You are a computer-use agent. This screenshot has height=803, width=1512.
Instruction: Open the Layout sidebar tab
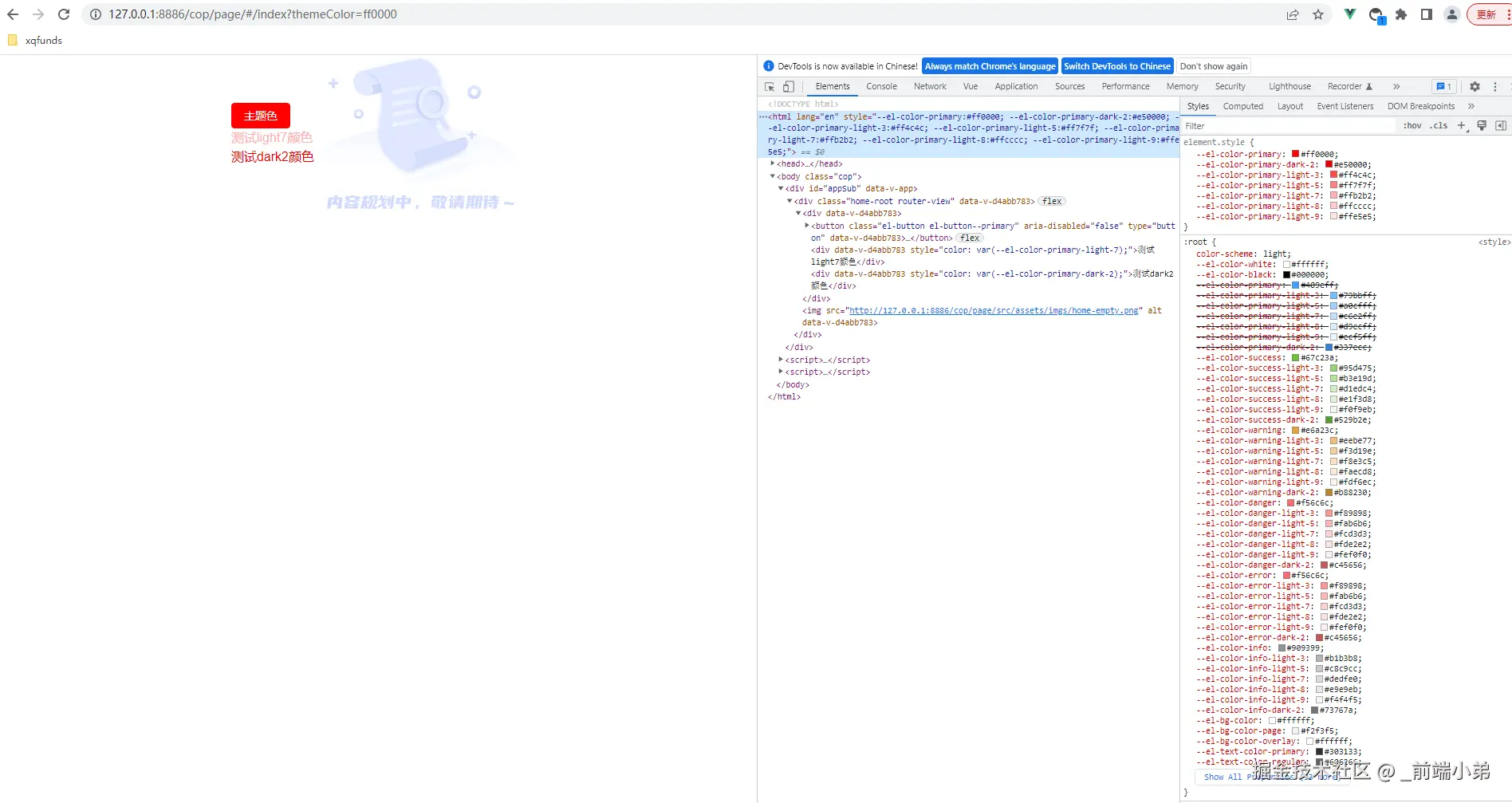[1290, 107]
